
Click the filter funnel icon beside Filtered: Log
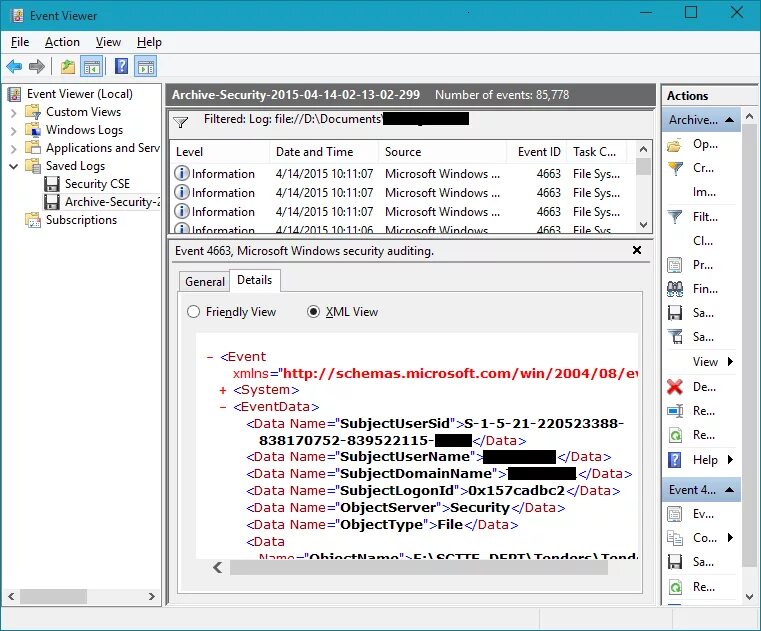point(181,122)
